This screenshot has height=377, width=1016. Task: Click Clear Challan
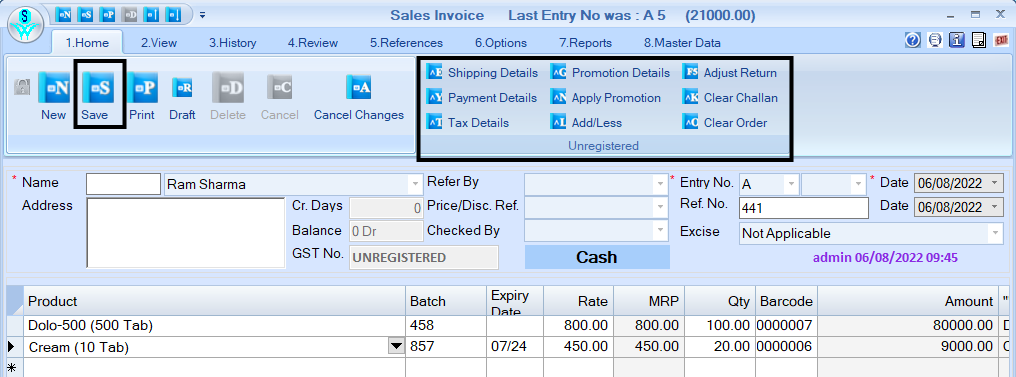pyautogui.click(x=730, y=98)
